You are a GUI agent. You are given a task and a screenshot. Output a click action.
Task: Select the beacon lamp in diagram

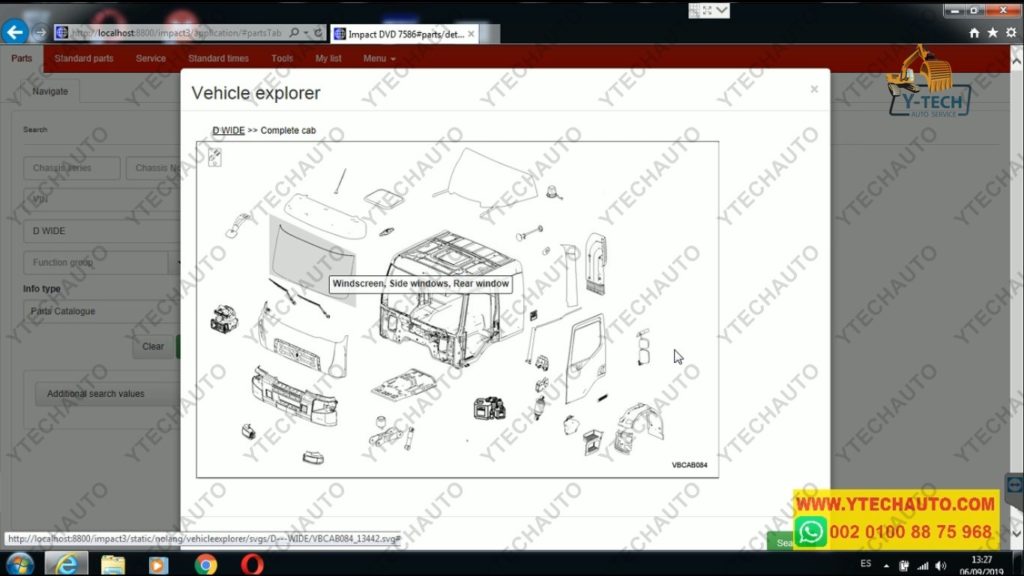554,192
